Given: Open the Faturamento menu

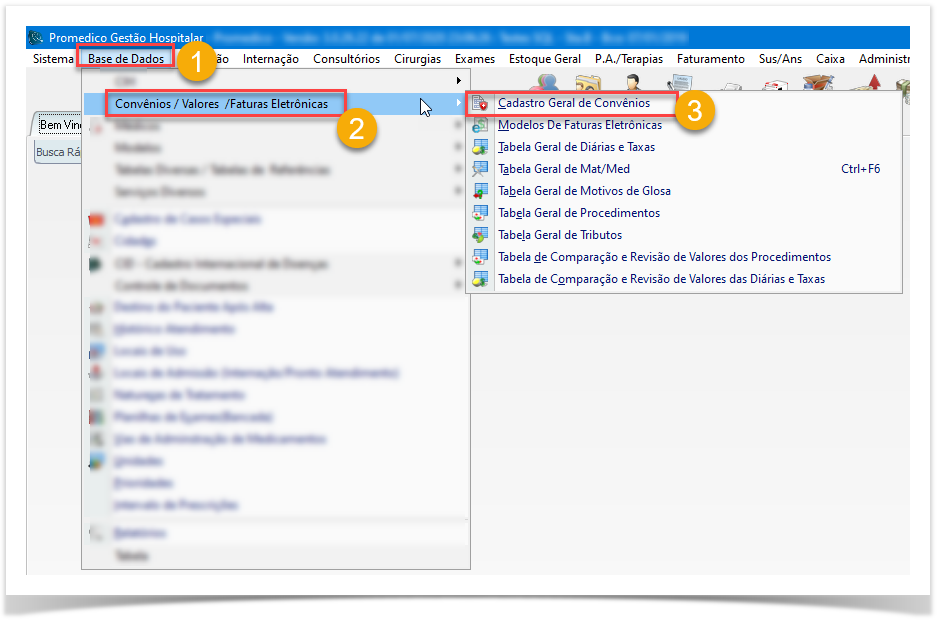Looking at the screenshot, I should tap(710, 59).
